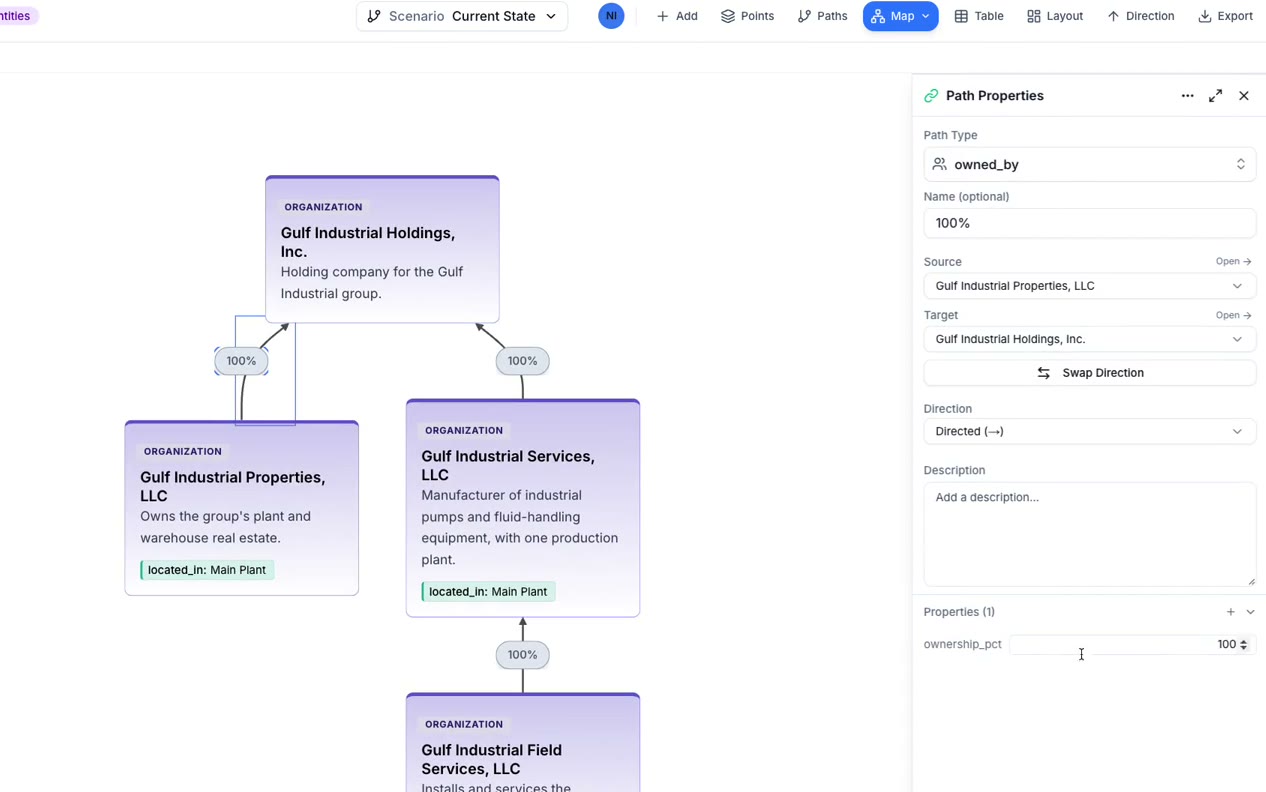Screen dimensions: 1266x792
Task: Click the Description text area
Action: tap(1089, 534)
